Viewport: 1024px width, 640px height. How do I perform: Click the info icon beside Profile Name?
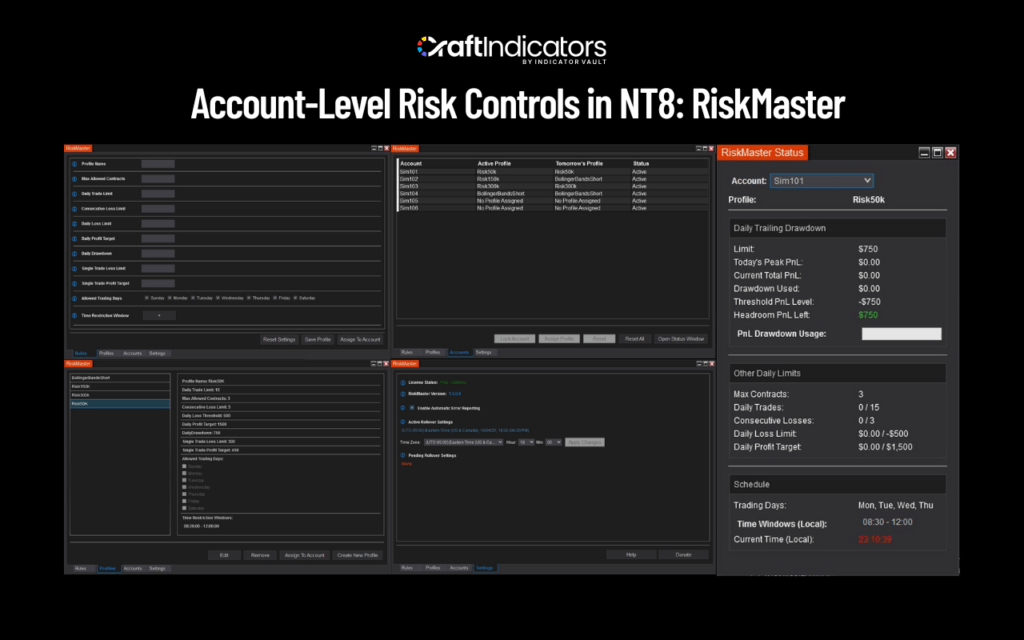click(x=74, y=164)
